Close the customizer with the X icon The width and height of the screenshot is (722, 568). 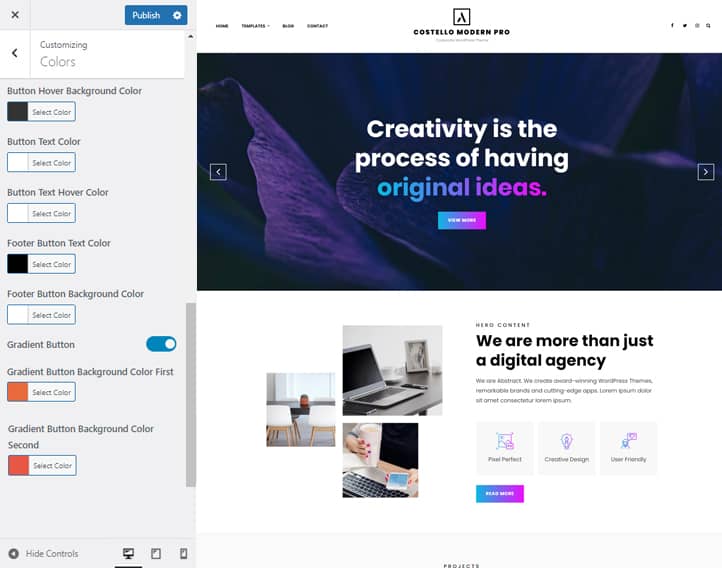point(15,15)
